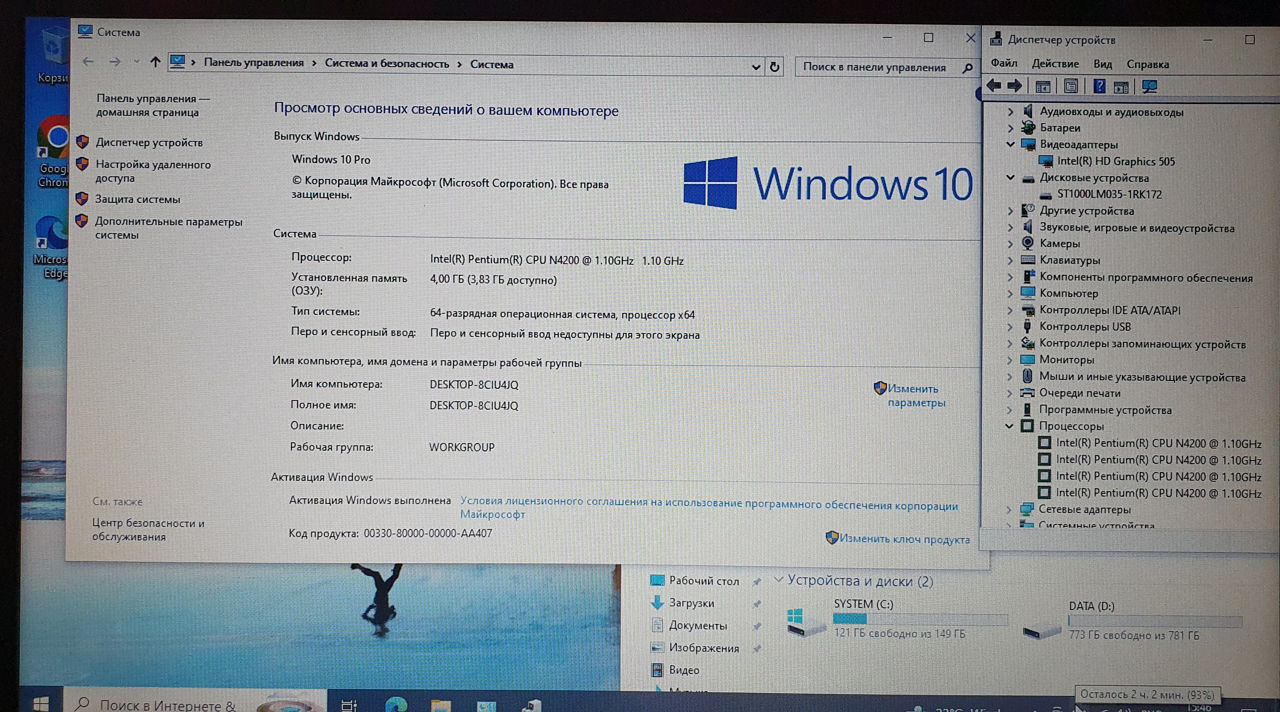Expand the Батареи node

(x=1010, y=128)
